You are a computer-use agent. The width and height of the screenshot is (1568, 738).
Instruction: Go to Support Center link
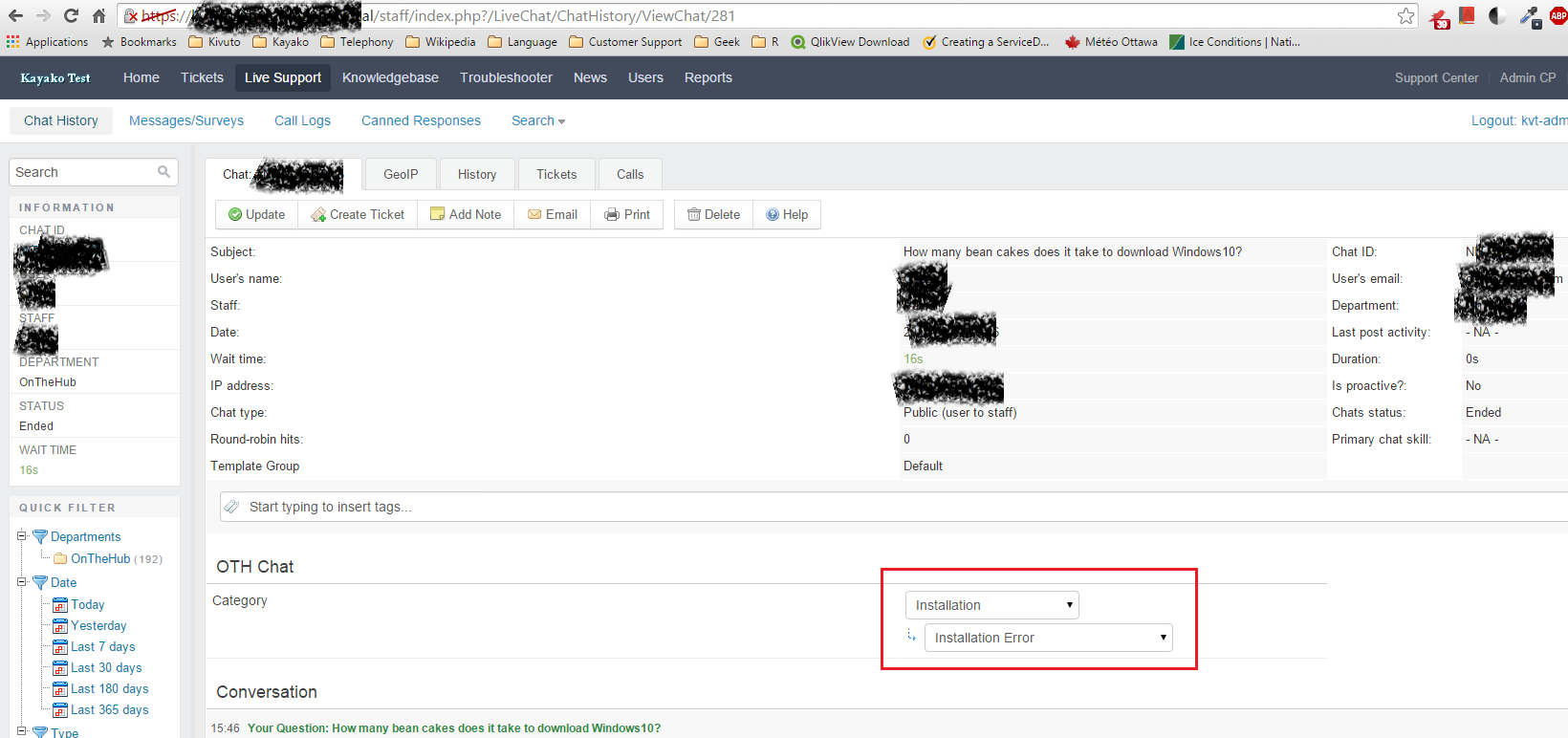[1436, 77]
